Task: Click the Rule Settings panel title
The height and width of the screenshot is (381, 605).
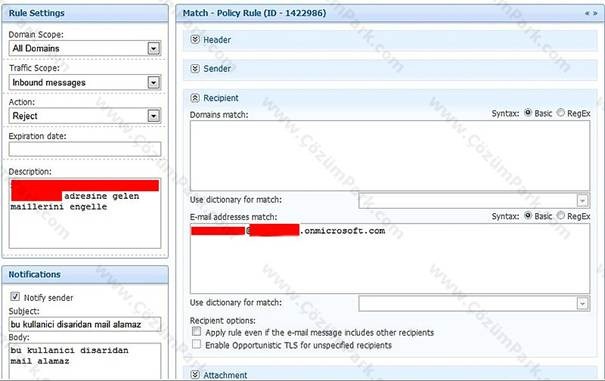Action: point(36,13)
